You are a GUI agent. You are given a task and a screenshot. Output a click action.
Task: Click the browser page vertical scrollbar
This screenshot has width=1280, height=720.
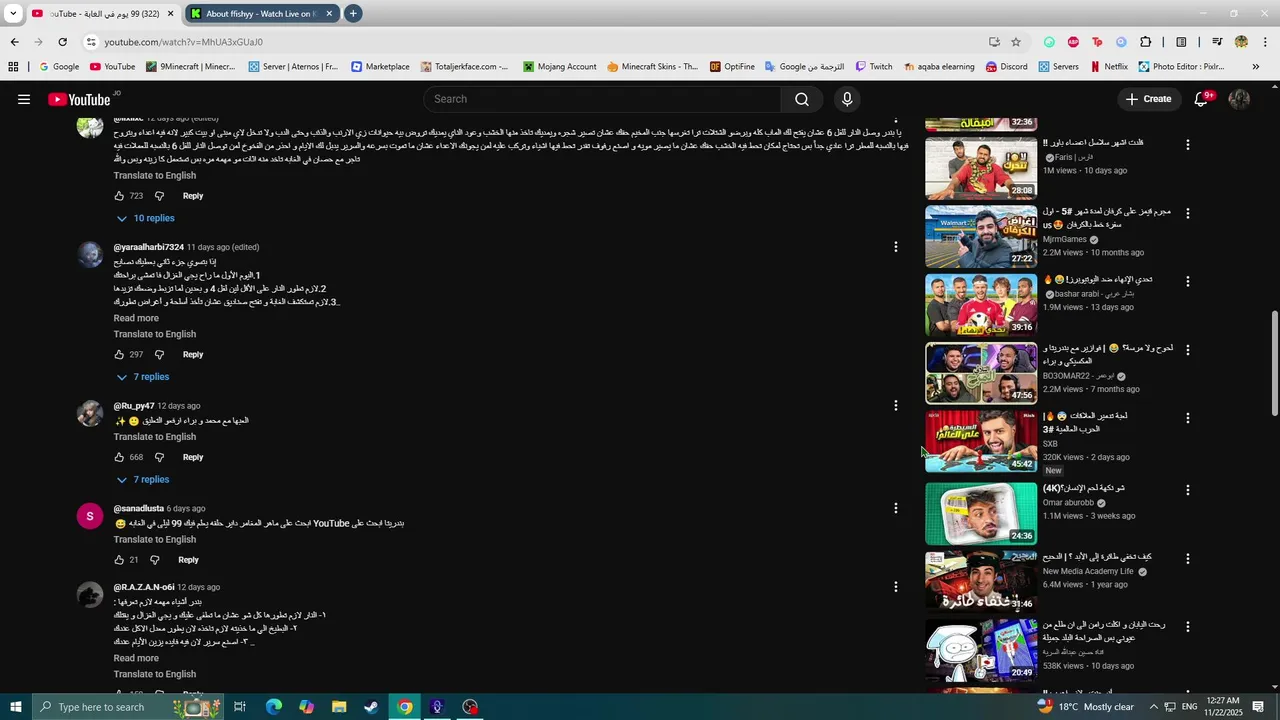pos(1274,363)
